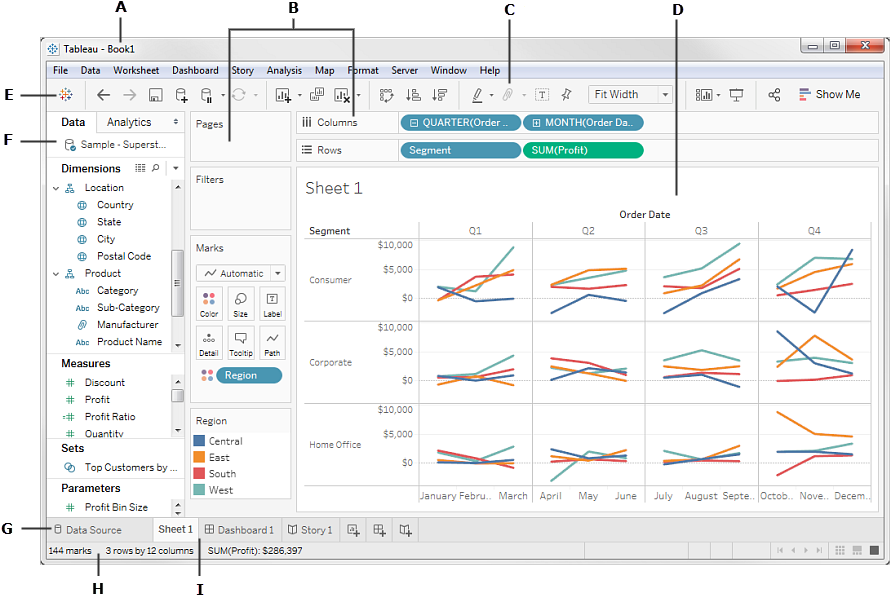
Task: Open the Story 1 tab
Action: [x=310, y=530]
